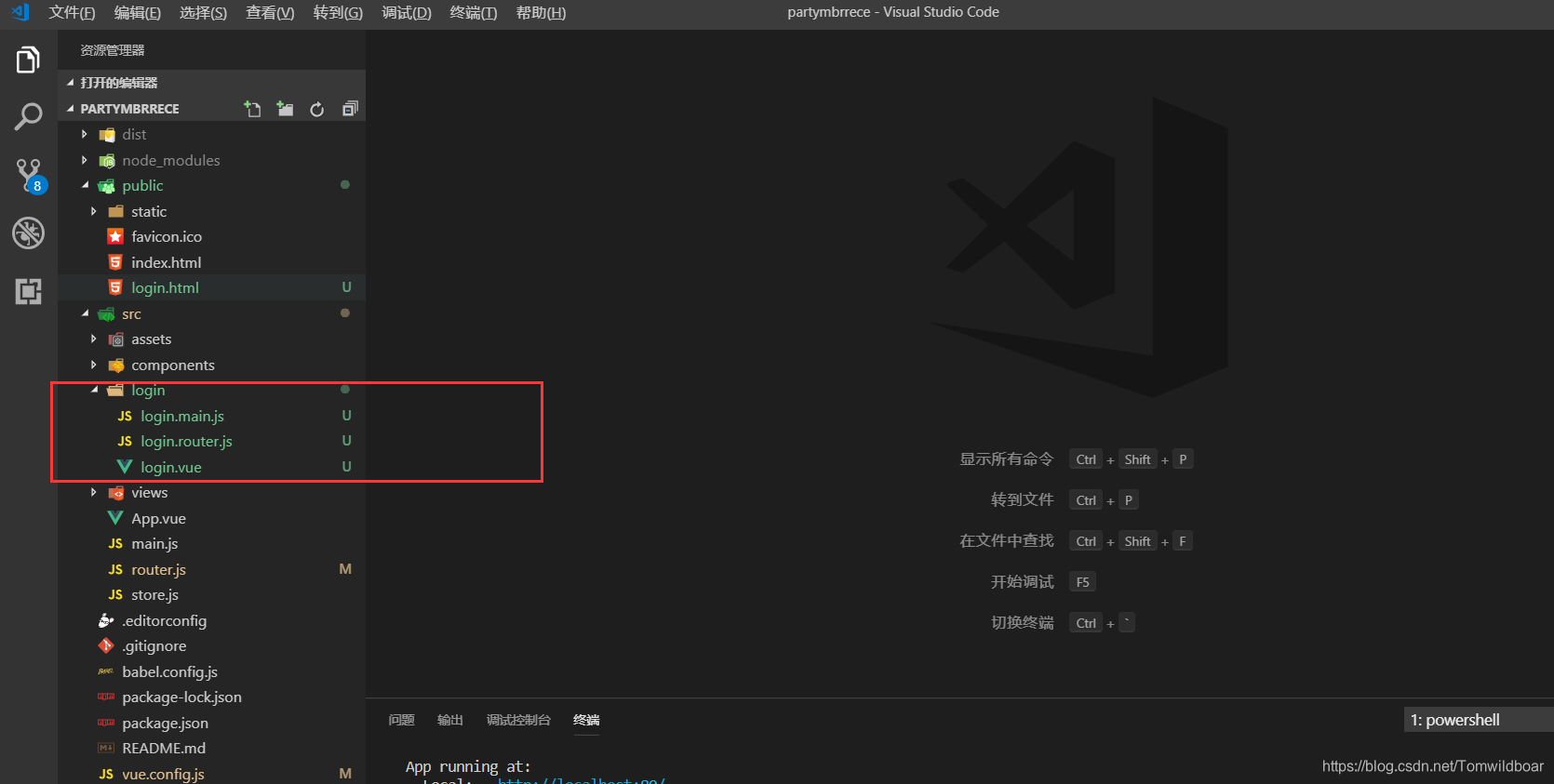
Task: Click the JS icon beside main.js
Action: [x=115, y=544]
